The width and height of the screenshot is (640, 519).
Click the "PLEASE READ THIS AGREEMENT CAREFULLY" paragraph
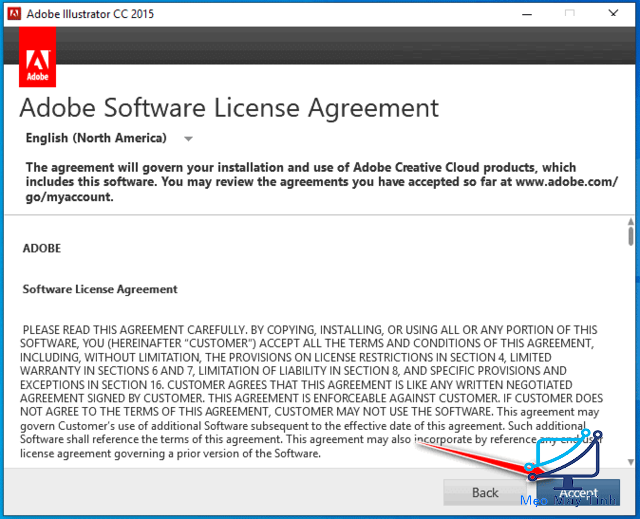point(311,391)
